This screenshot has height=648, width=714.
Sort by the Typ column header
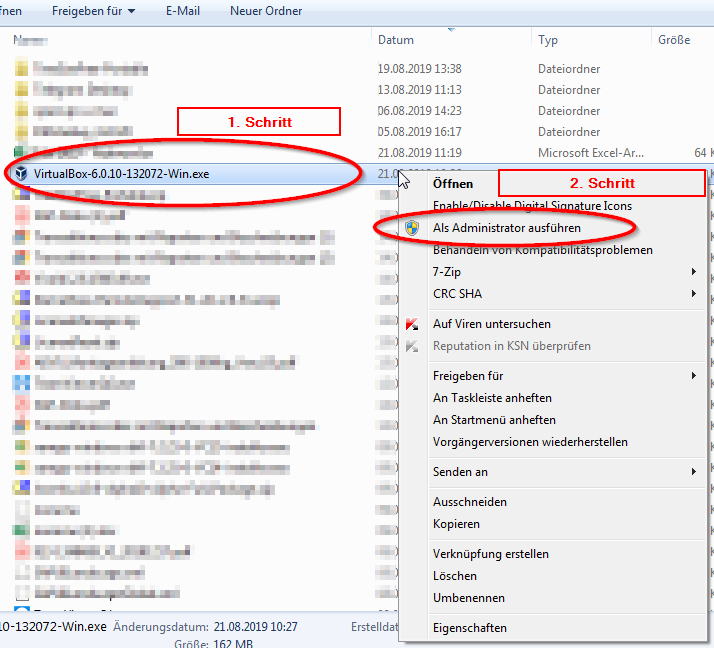548,41
